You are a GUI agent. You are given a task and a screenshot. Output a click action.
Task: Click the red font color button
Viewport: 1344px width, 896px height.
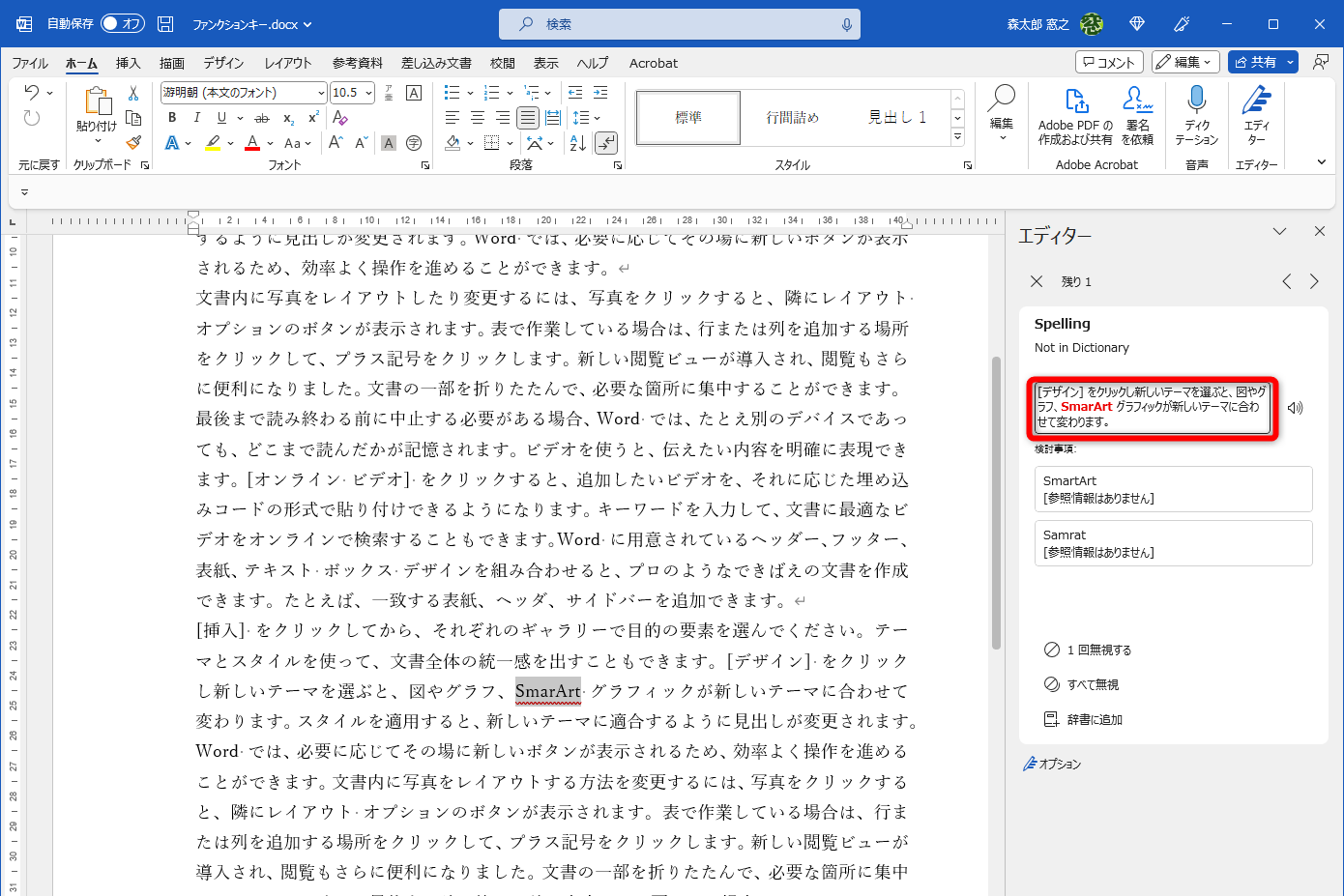(x=251, y=143)
